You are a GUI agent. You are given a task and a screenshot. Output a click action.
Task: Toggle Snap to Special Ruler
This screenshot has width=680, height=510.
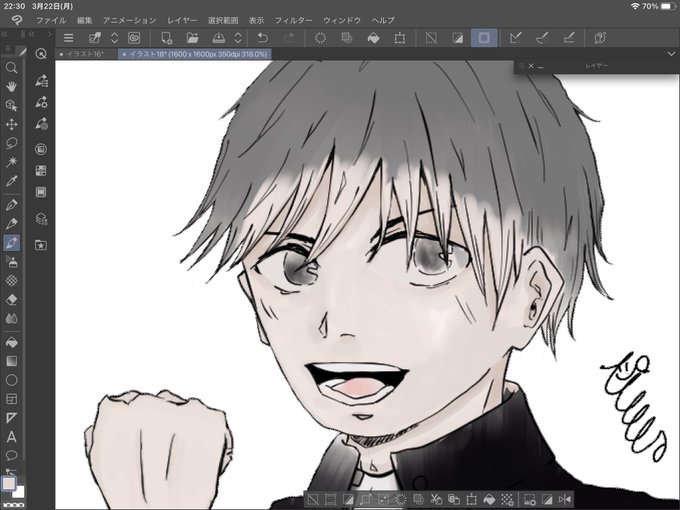click(x=542, y=38)
